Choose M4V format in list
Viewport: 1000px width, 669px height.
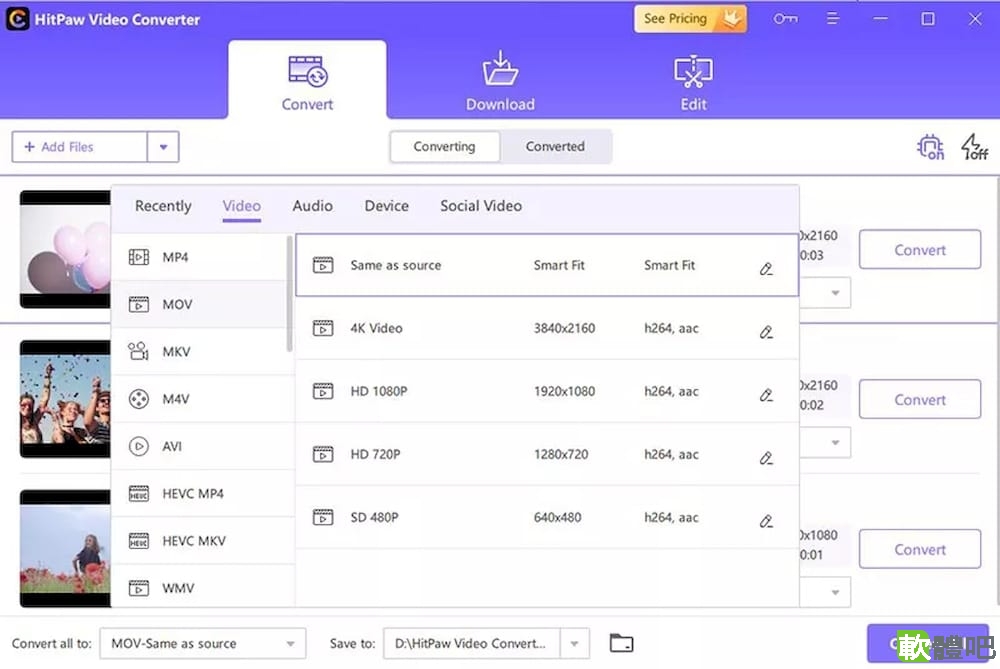point(203,399)
